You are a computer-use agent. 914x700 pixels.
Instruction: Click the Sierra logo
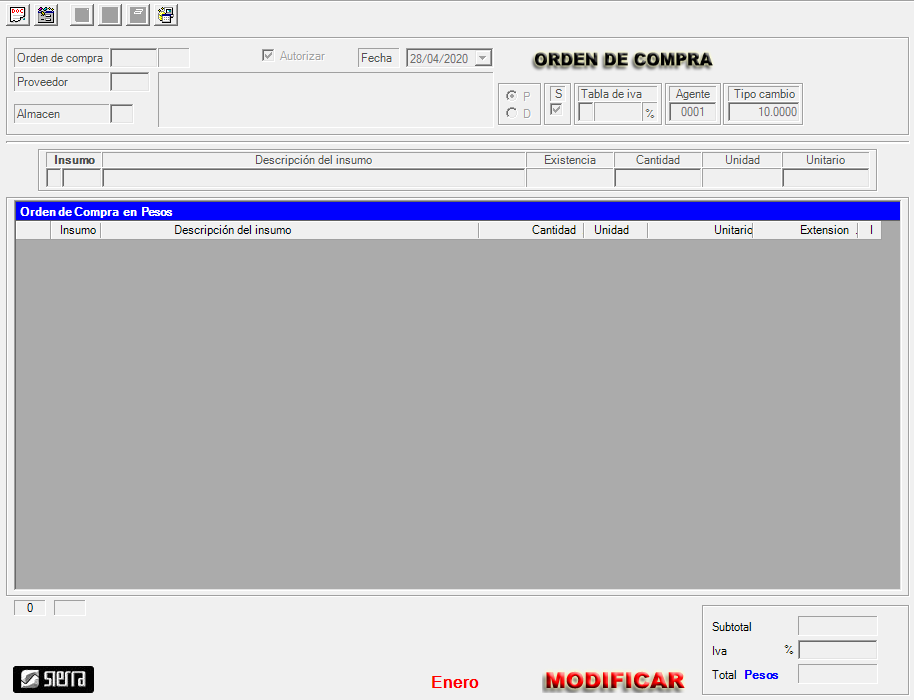click(53, 680)
